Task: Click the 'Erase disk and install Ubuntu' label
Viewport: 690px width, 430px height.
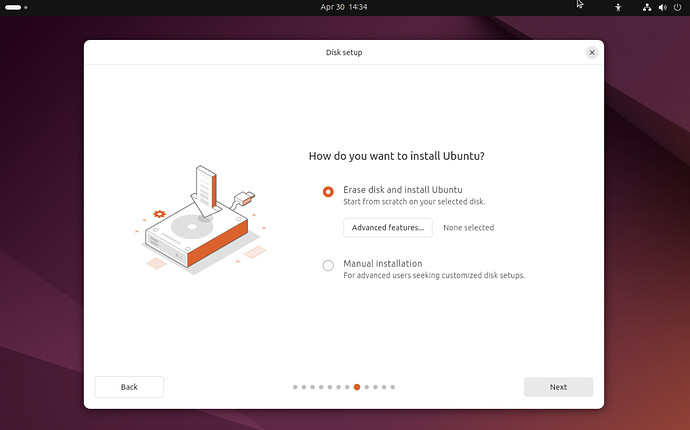Action: tap(403, 190)
